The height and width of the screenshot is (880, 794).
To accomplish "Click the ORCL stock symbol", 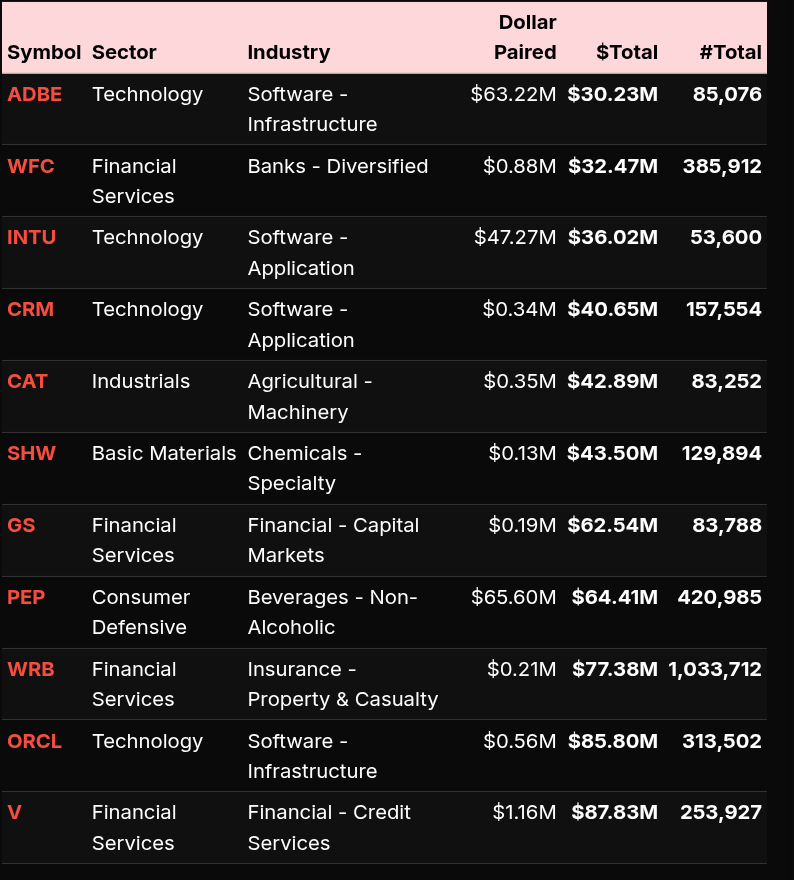I will [35, 742].
